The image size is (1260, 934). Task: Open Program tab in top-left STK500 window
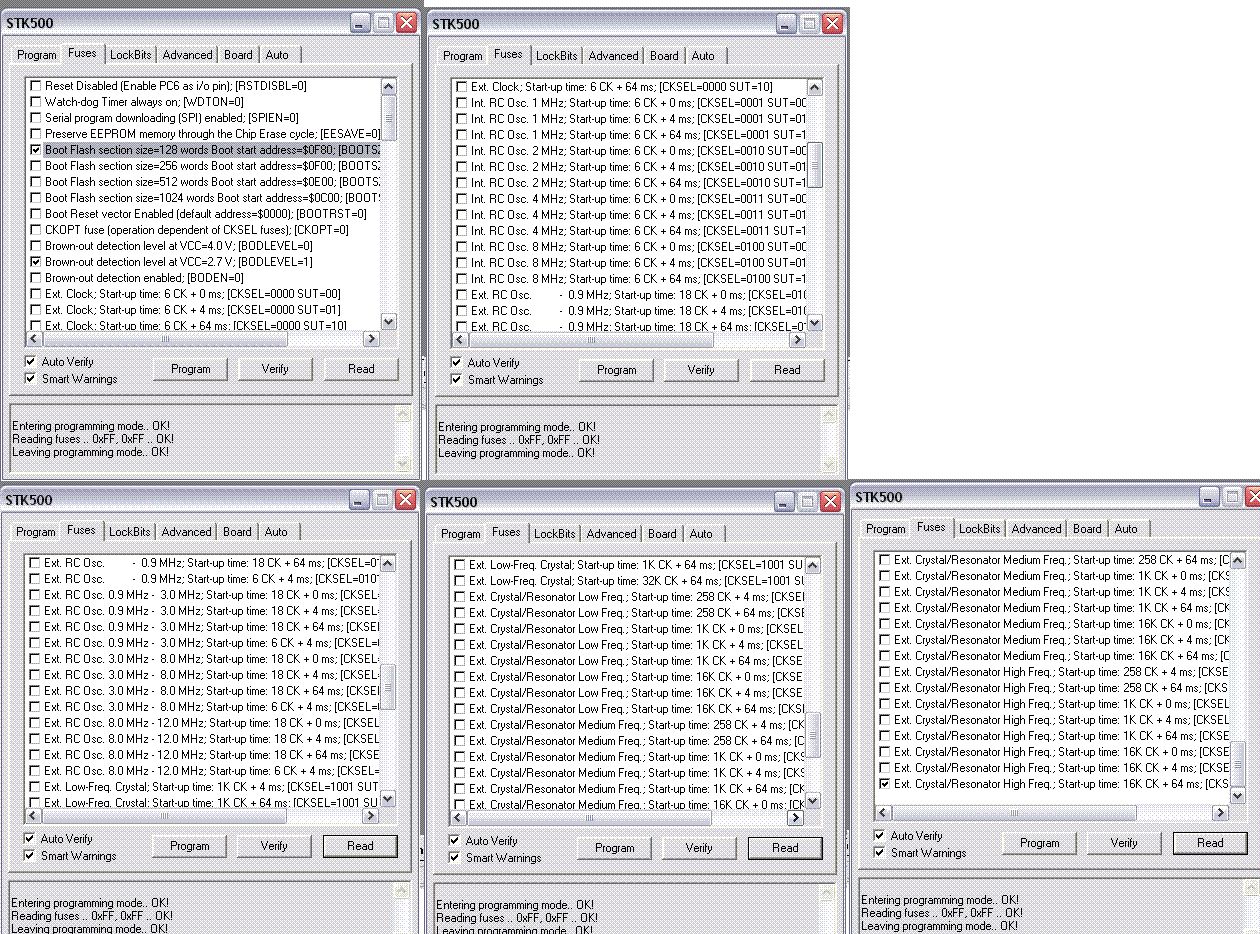(x=36, y=55)
